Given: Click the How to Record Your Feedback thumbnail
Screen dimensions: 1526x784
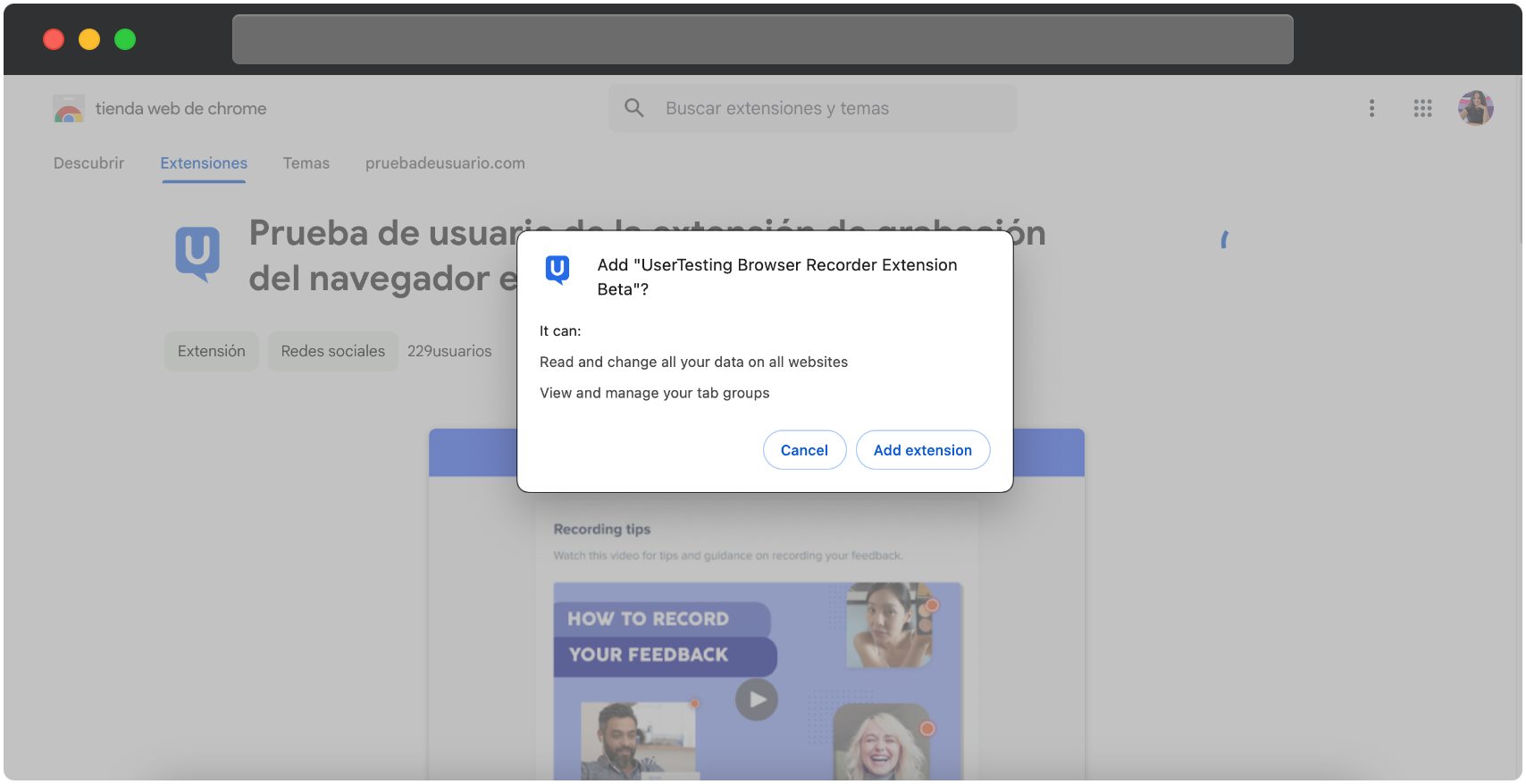Looking at the screenshot, I should [758, 681].
